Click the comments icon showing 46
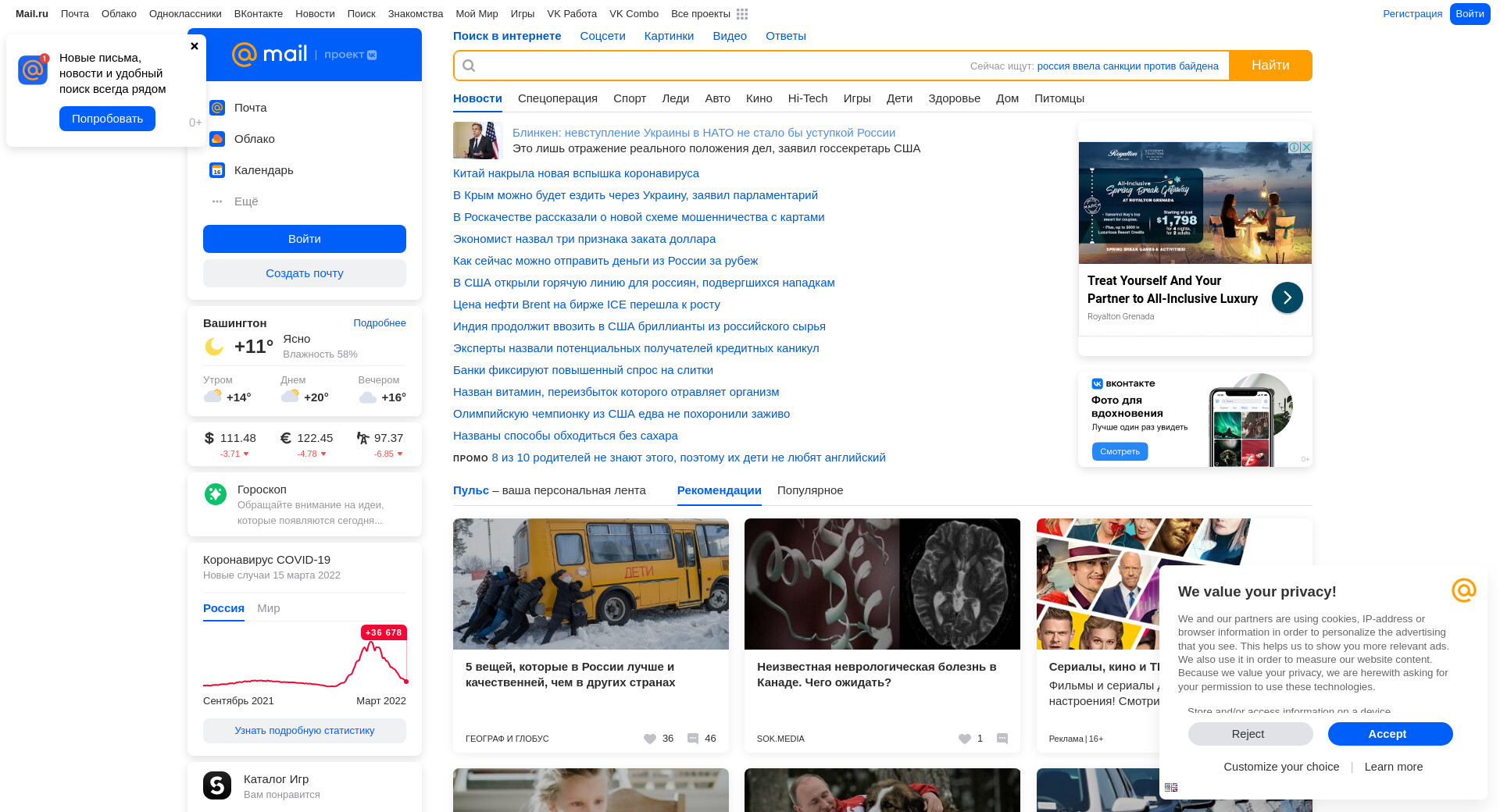 [x=693, y=739]
